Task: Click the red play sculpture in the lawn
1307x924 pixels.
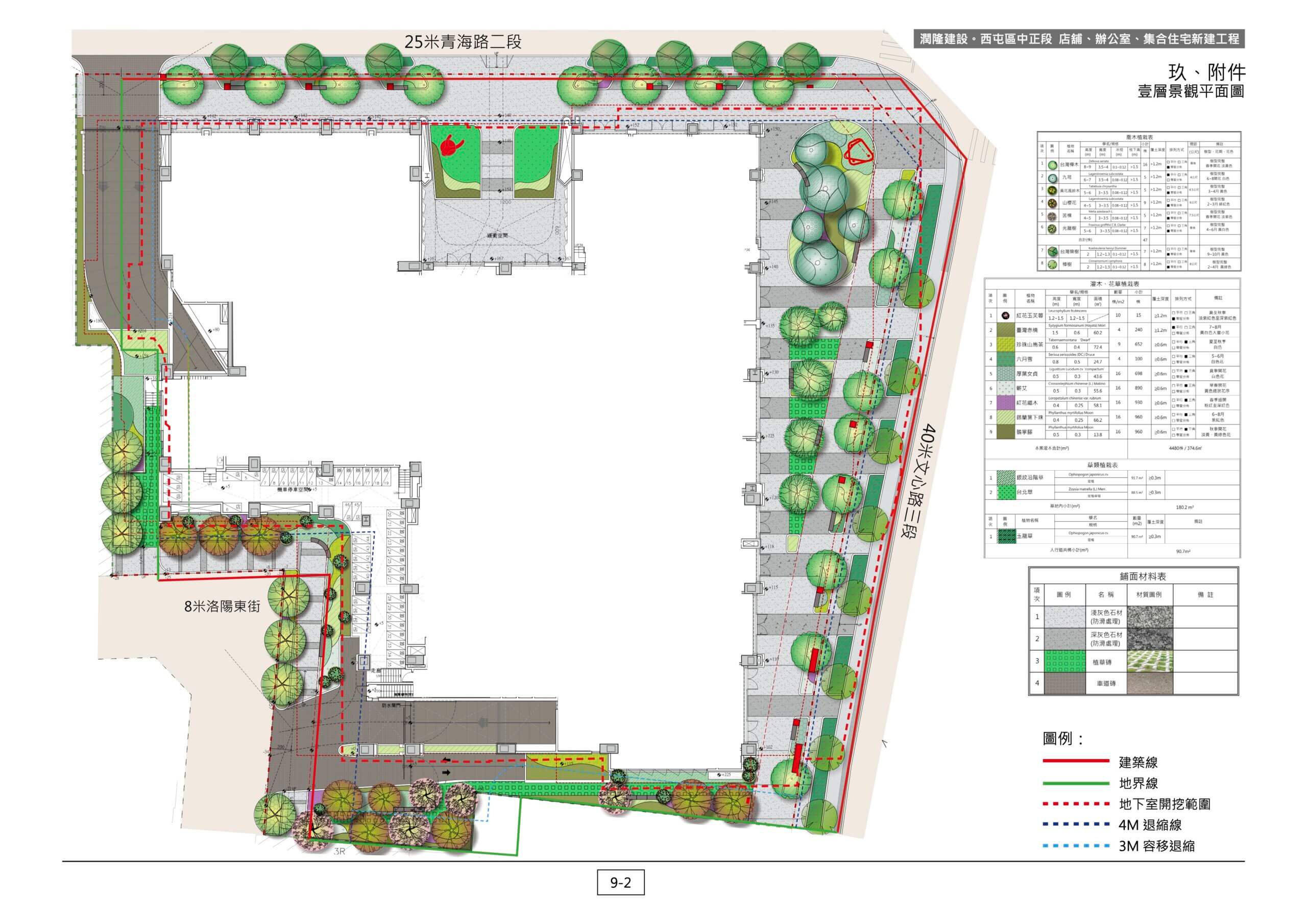Action: pos(451,145)
